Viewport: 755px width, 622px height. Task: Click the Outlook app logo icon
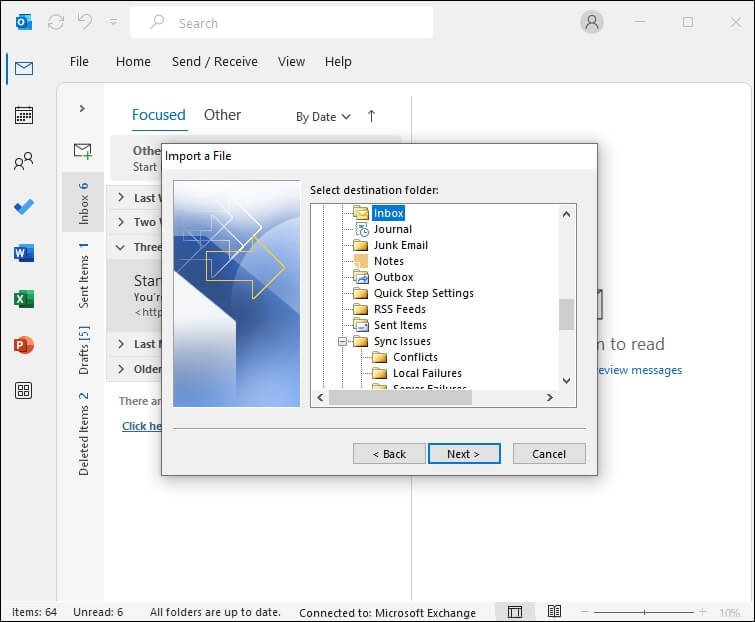click(24, 22)
